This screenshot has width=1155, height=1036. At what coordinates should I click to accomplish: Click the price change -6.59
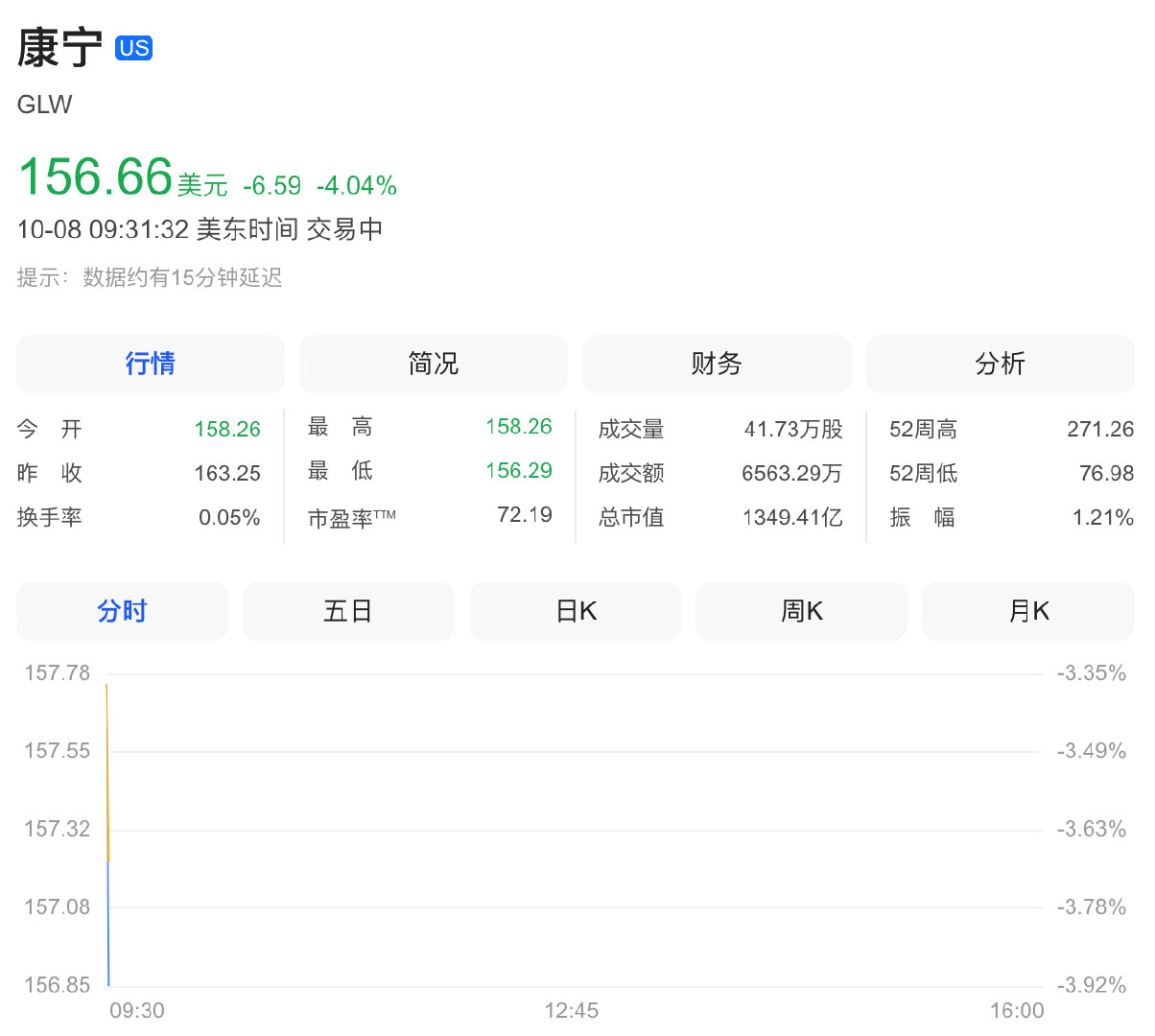(272, 185)
